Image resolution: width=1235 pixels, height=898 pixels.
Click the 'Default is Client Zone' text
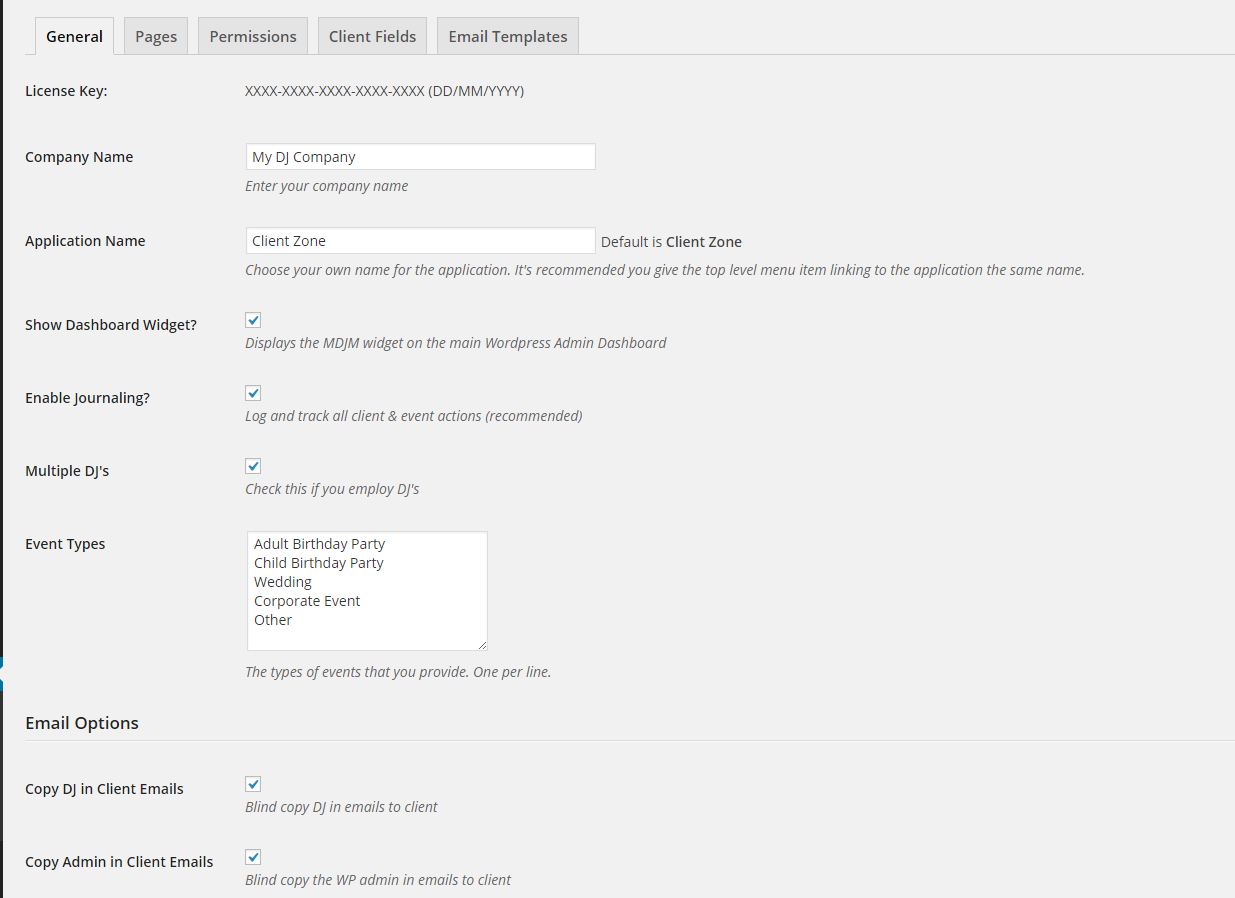pos(671,242)
